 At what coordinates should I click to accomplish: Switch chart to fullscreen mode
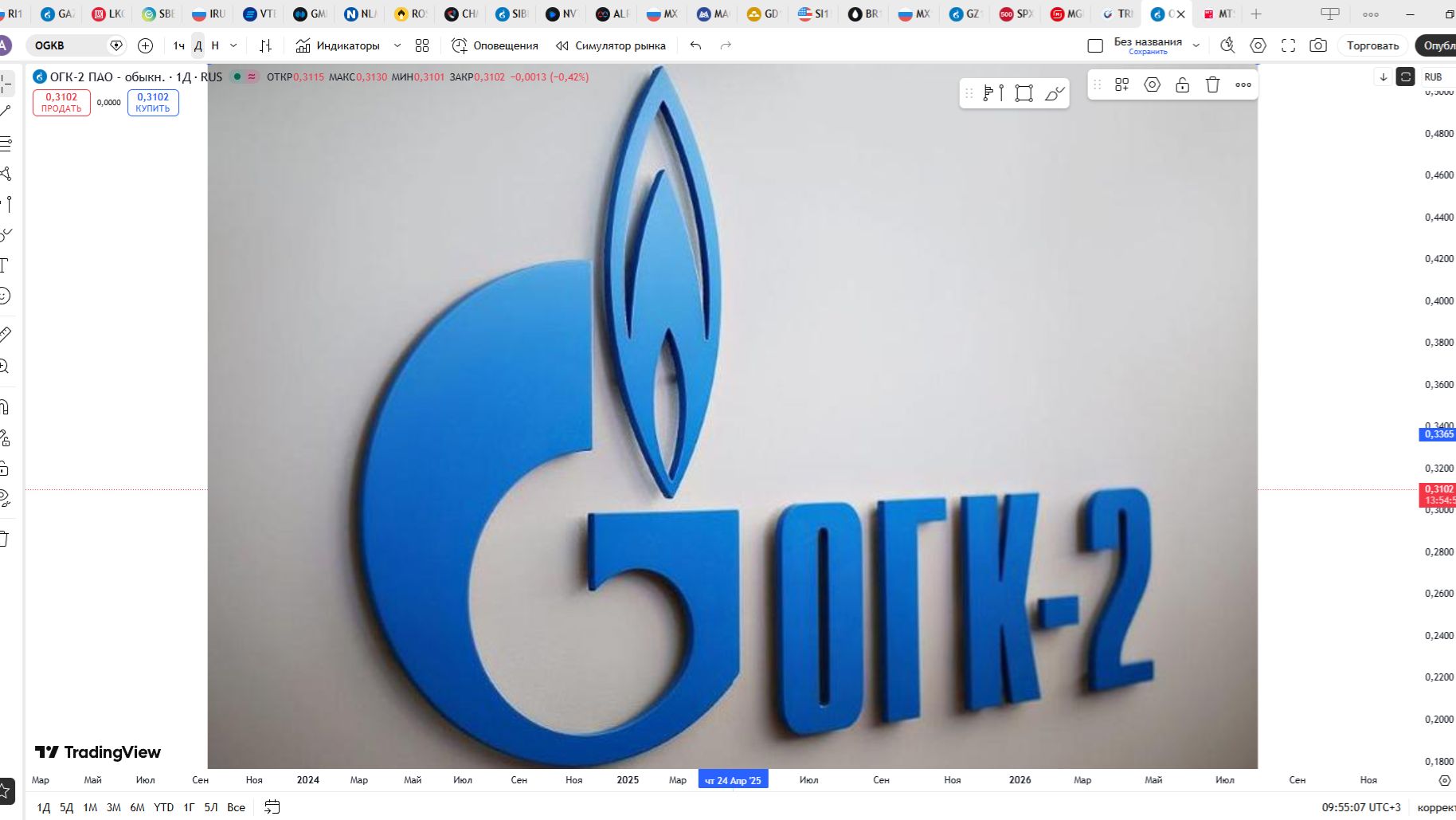(x=1289, y=45)
